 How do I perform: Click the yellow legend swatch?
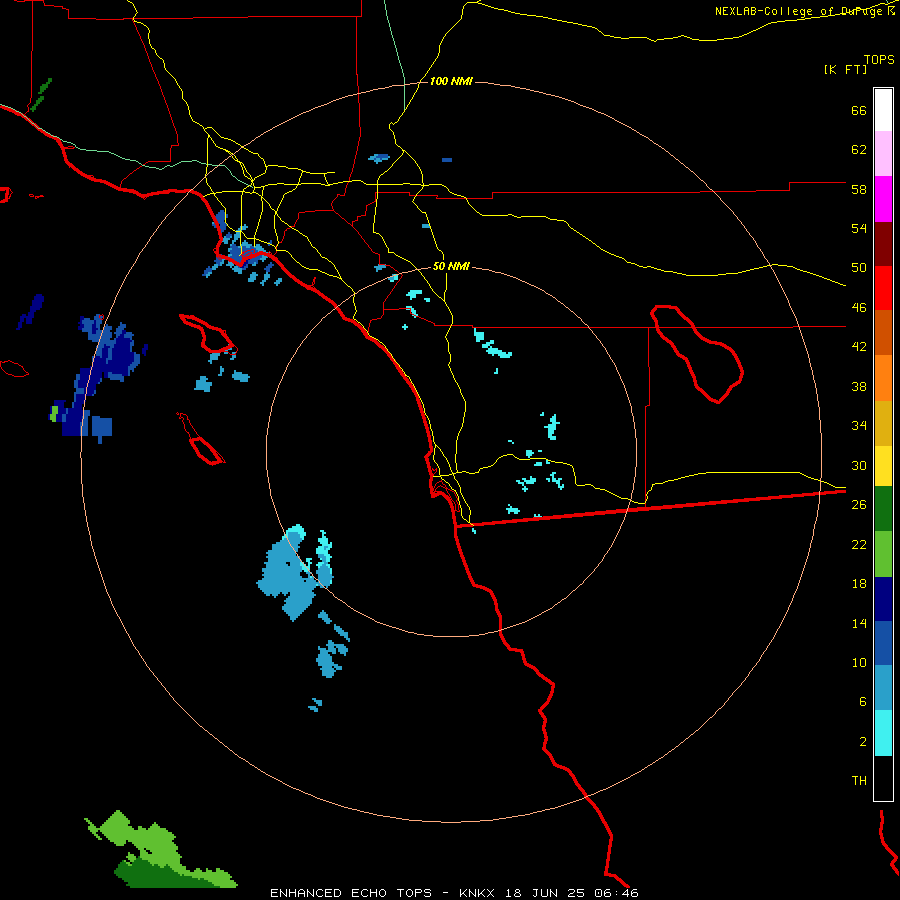pos(883,466)
